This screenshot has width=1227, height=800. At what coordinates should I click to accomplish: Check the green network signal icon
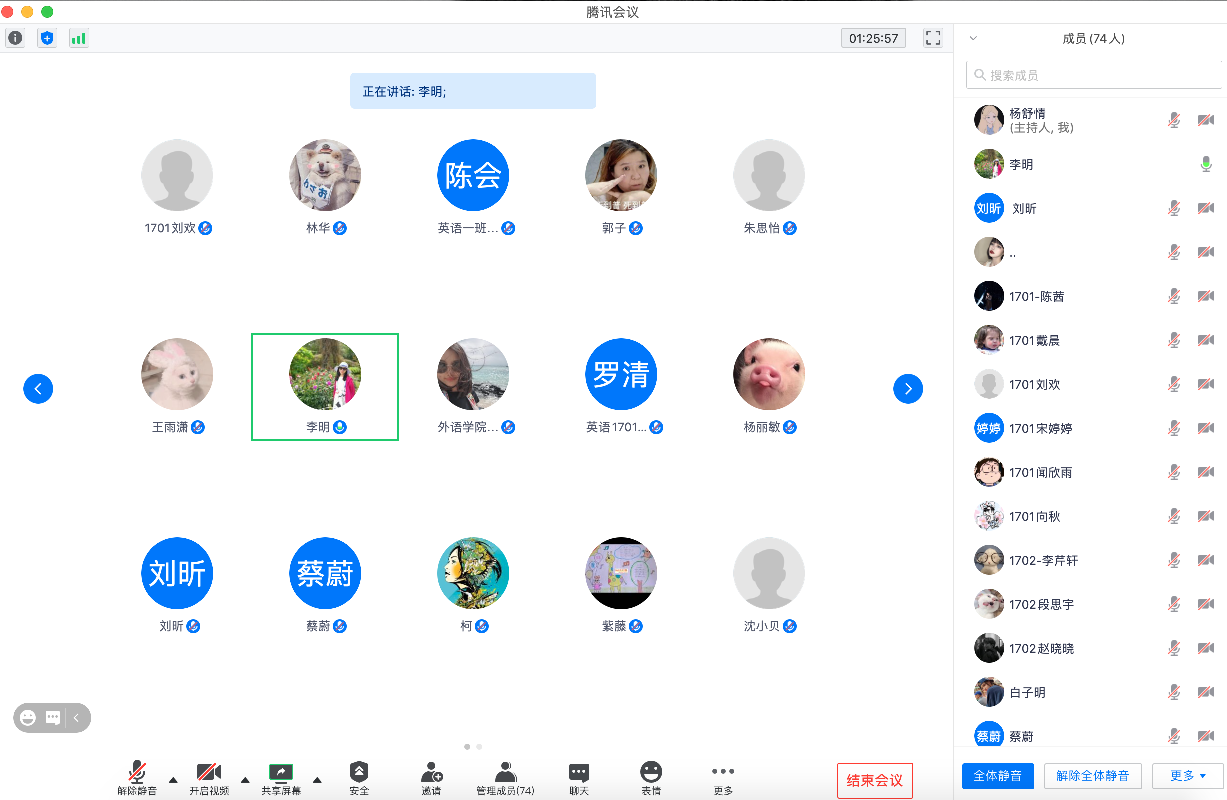click(78, 38)
